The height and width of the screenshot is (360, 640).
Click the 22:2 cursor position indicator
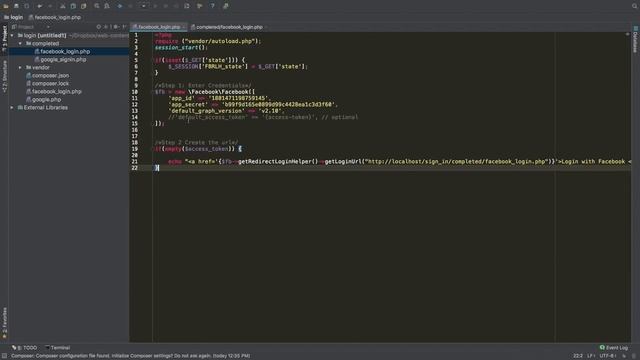tap(578, 356)
